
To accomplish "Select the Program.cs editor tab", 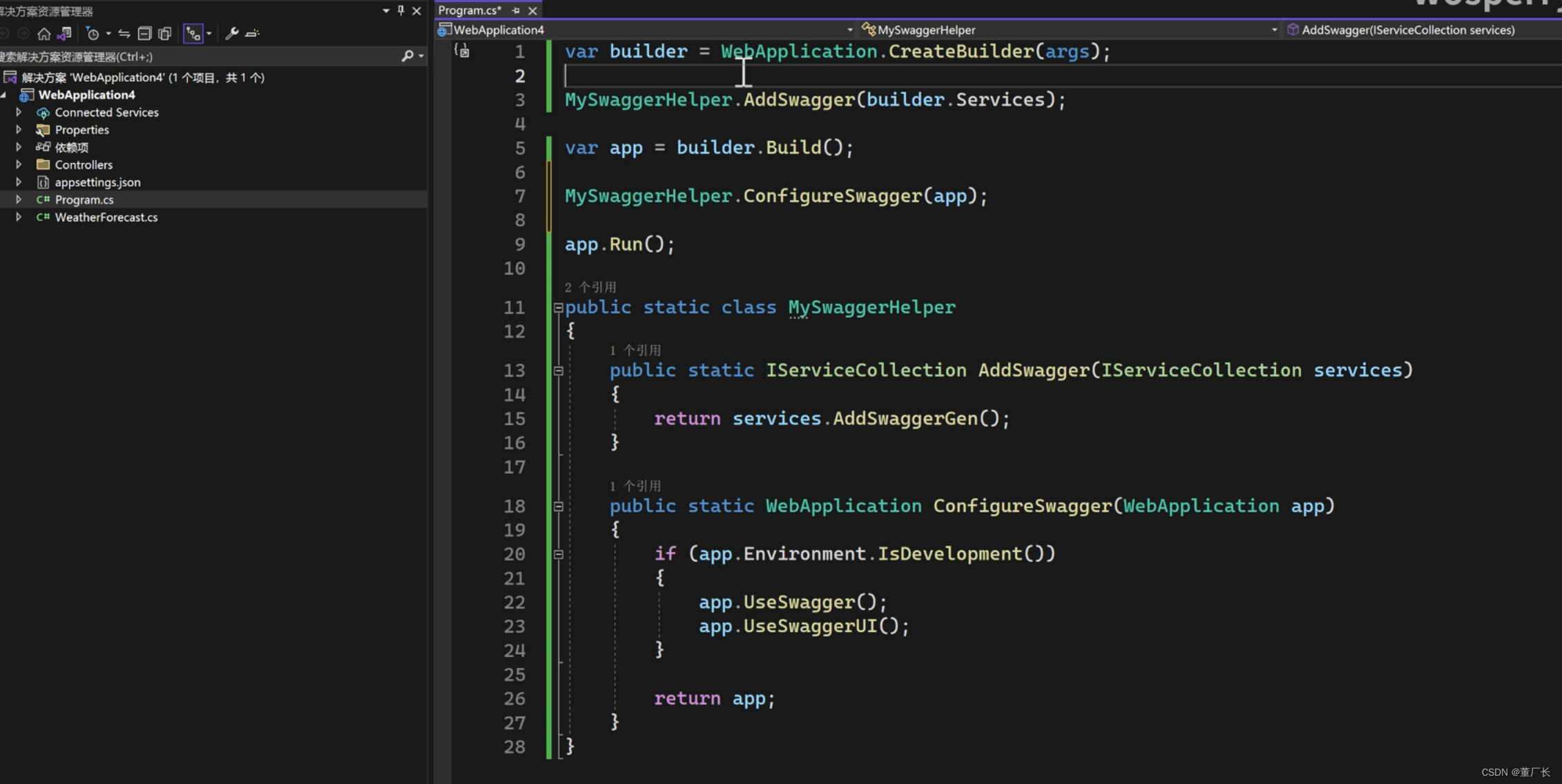I will [470, 10].
